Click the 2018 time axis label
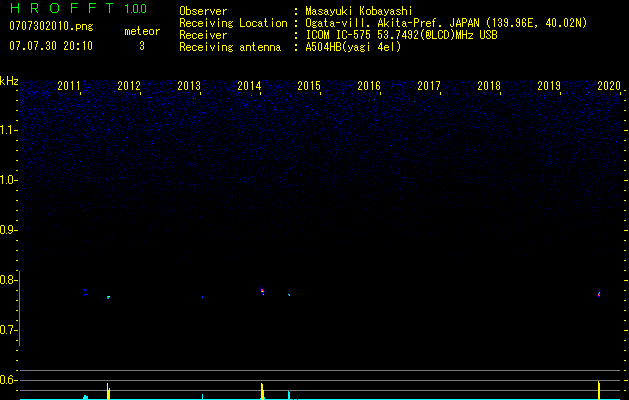This screenshot has width=629, height=400. pos(489,86)
